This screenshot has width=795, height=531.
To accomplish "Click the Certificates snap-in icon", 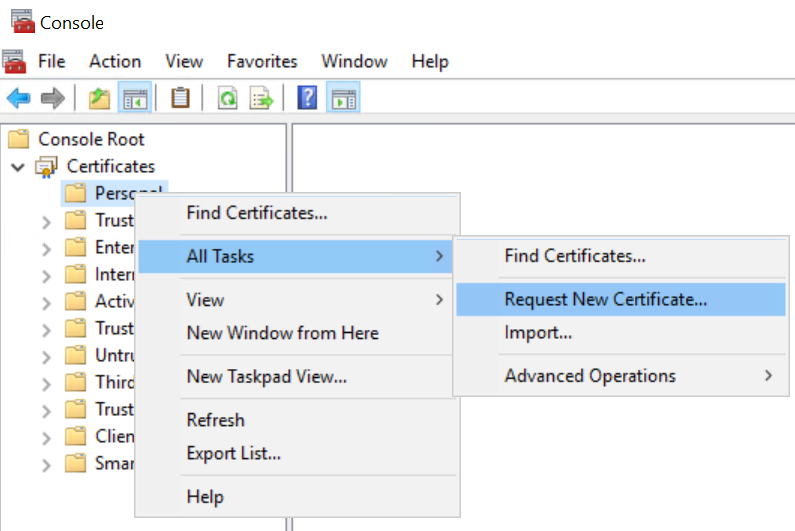I will pos(46,167).
